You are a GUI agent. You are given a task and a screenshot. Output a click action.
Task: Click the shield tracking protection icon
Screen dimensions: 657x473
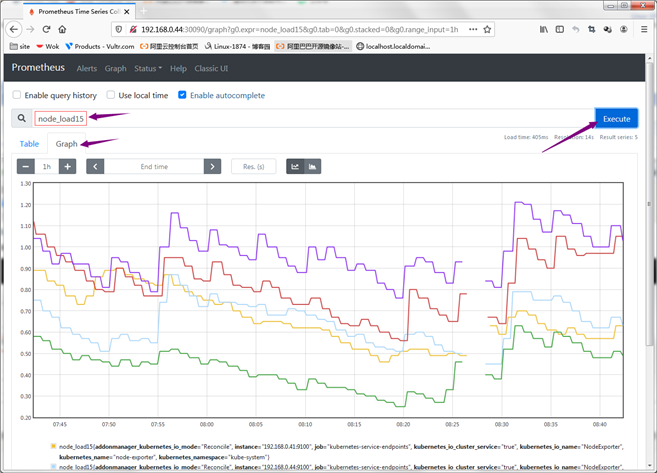(x=119, y=29)
